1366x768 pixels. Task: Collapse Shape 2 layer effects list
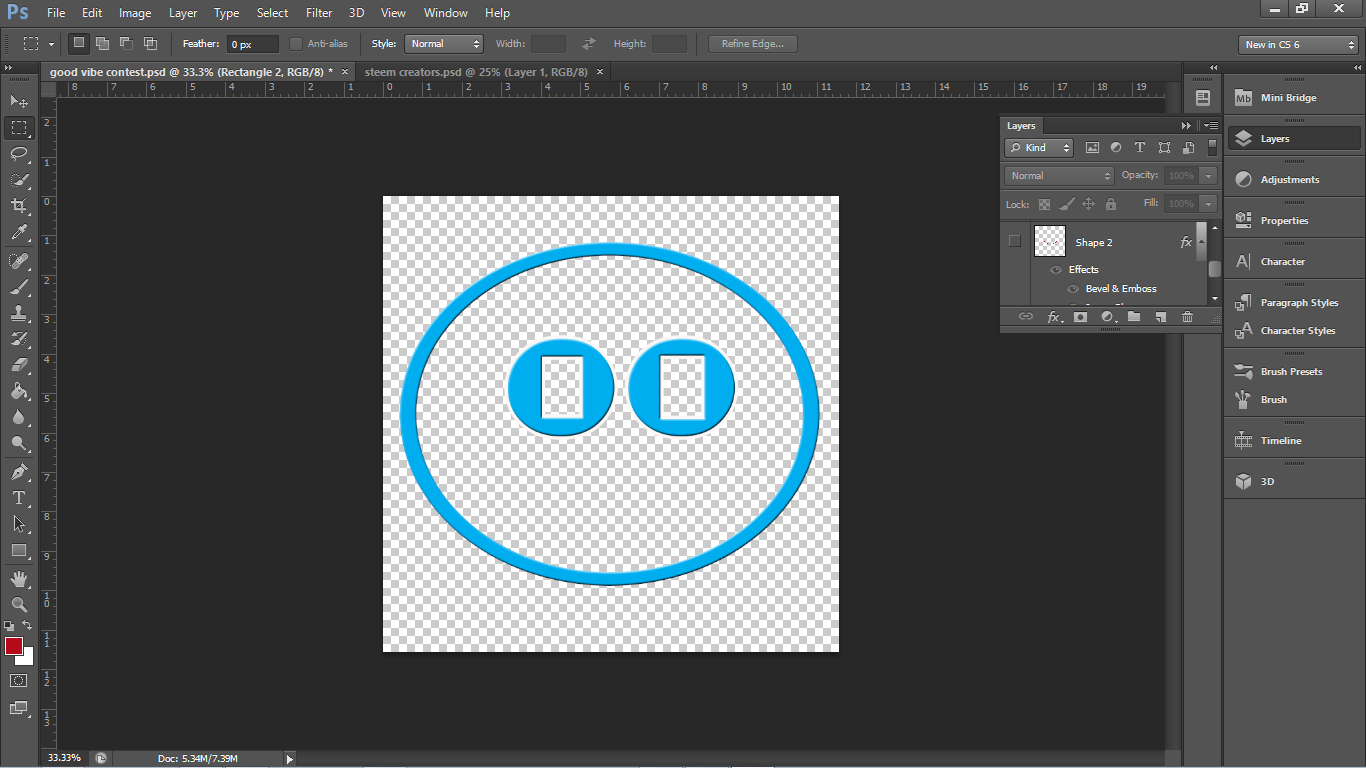coord(1201,242)
